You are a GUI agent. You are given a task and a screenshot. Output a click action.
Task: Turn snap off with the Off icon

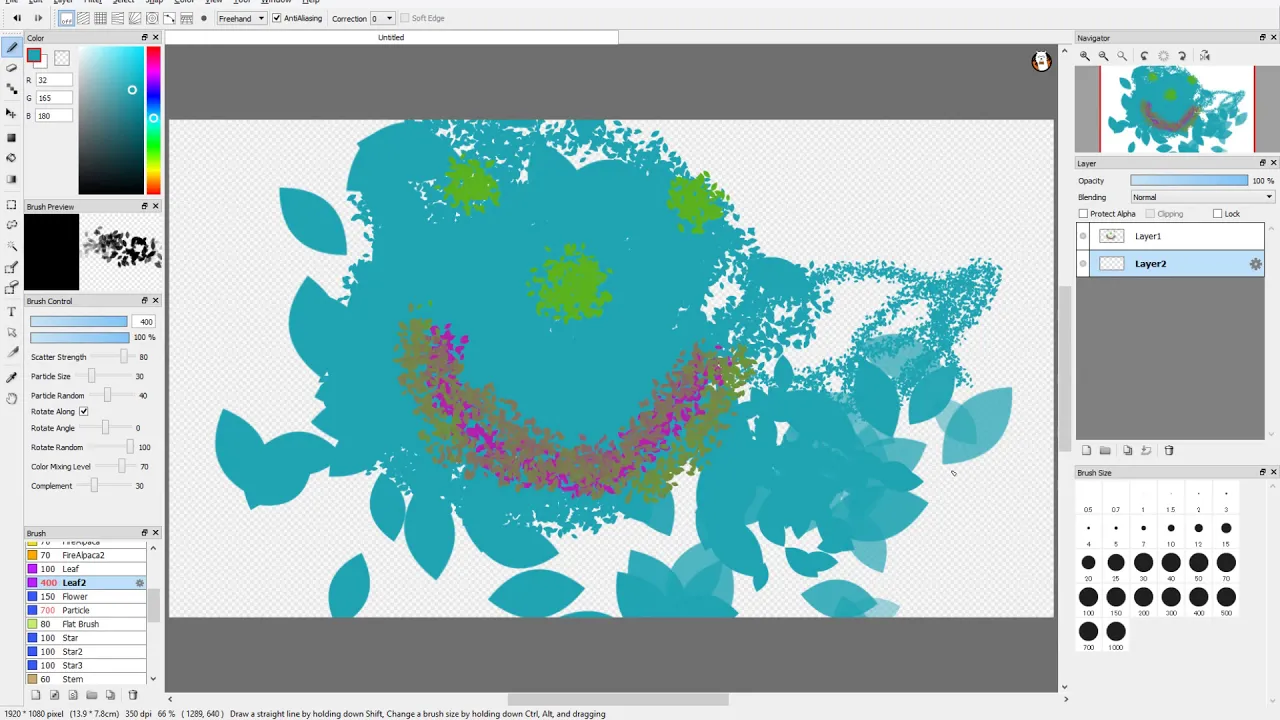click(65, 18)
